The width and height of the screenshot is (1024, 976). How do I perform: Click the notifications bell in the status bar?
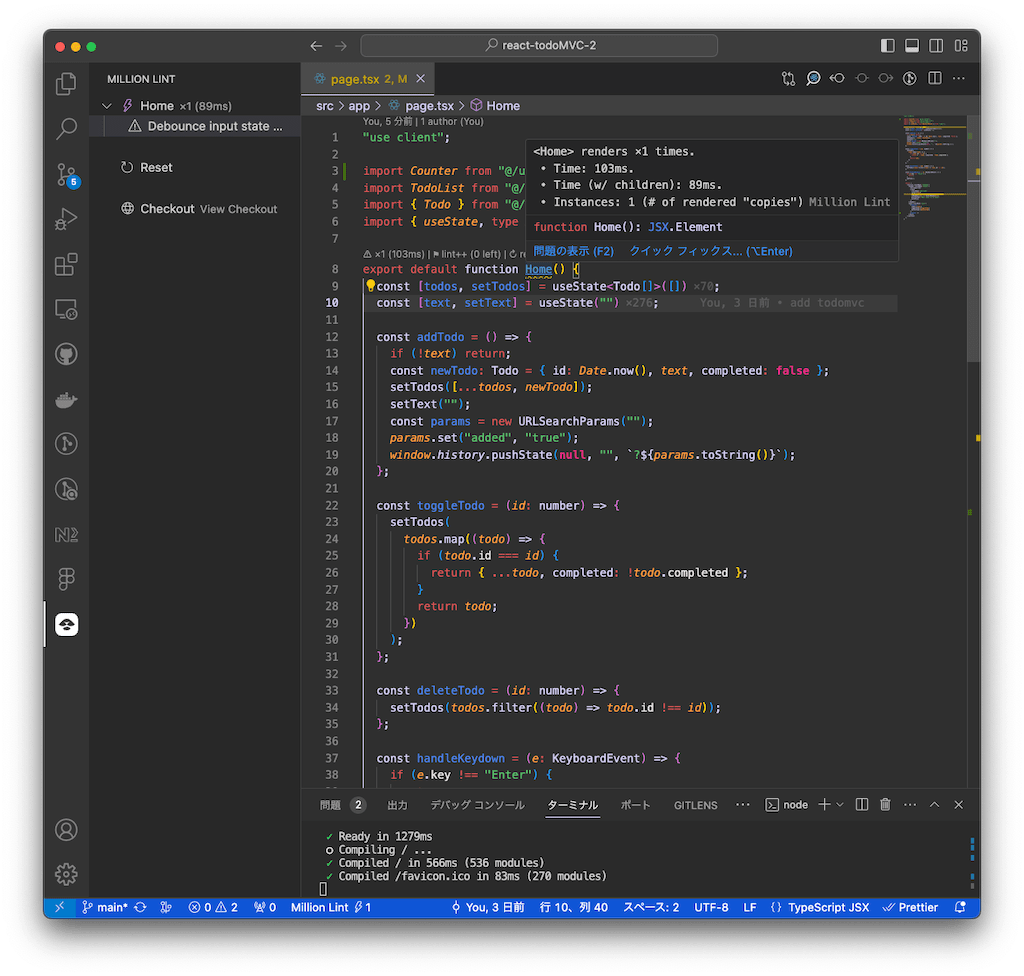958,907
